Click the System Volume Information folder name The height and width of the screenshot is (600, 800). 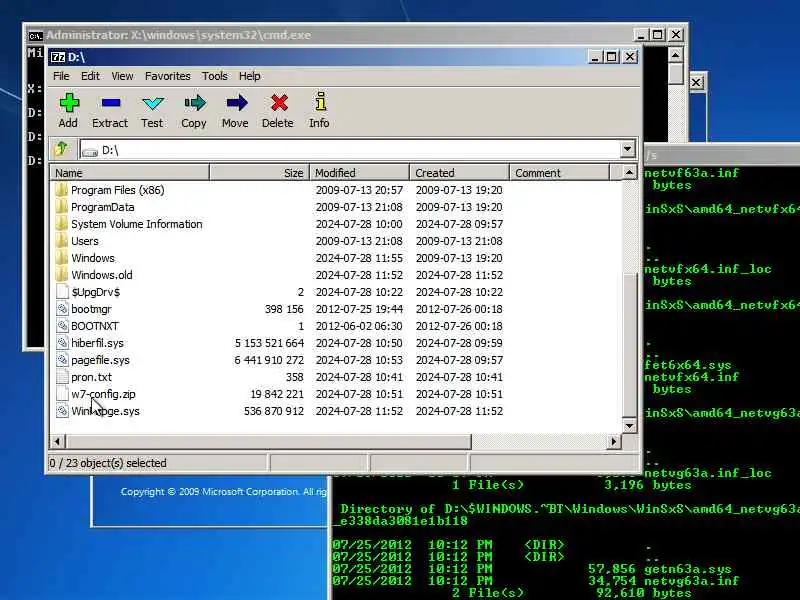click(x=136, y=224)
